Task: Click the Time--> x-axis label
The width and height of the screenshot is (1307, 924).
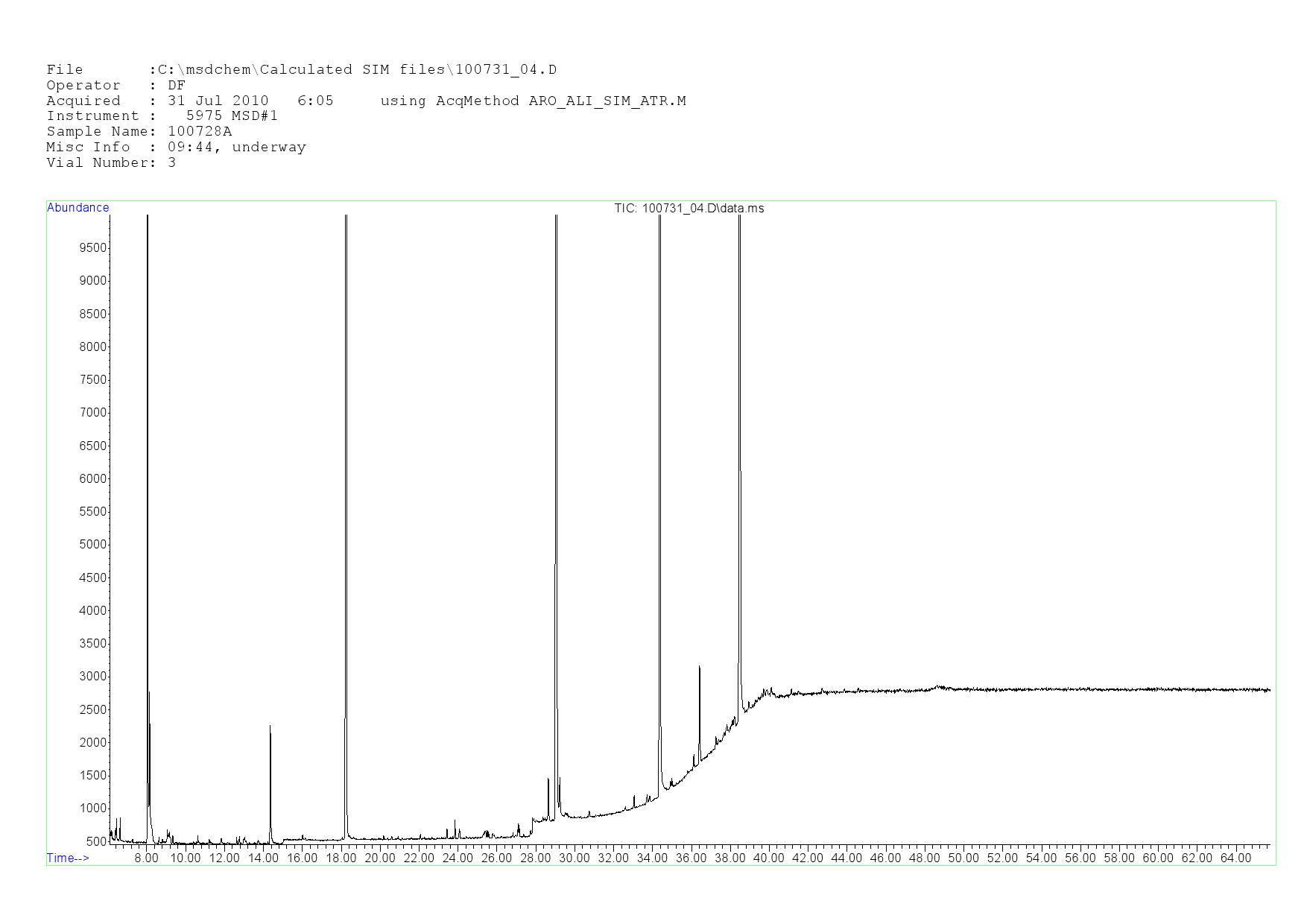Action: coord(68,858)
